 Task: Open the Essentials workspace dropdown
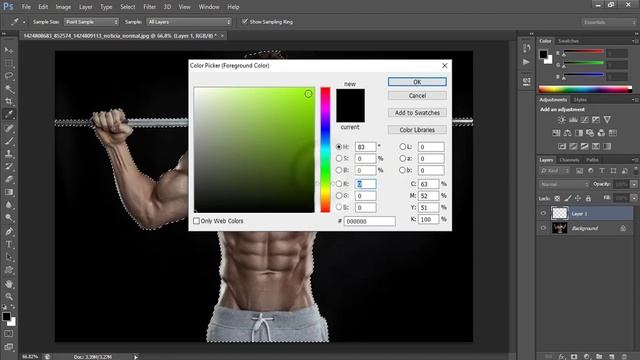[x=609, y=22]
